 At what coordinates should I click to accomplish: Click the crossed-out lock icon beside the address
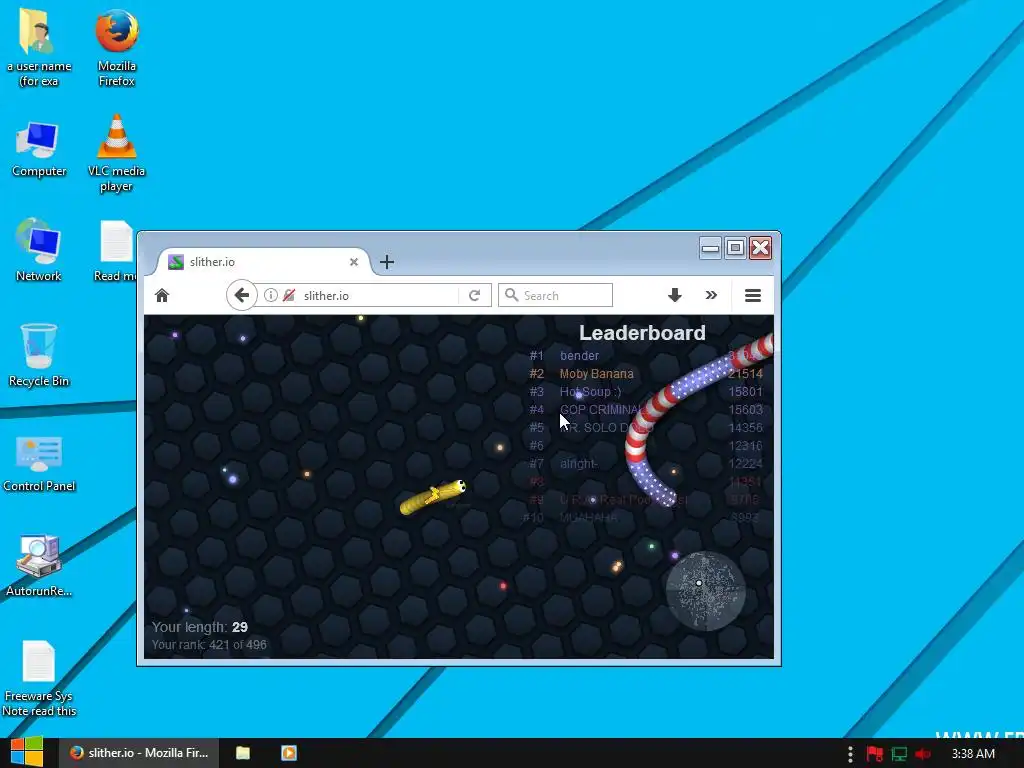tap(289, 295)
